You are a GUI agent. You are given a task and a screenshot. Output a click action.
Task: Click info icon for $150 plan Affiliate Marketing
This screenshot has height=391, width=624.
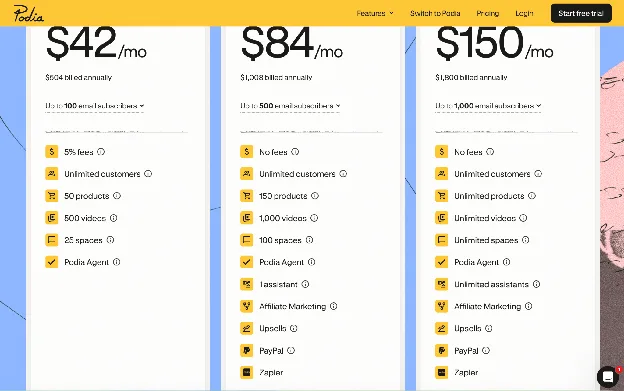[528, 306]
